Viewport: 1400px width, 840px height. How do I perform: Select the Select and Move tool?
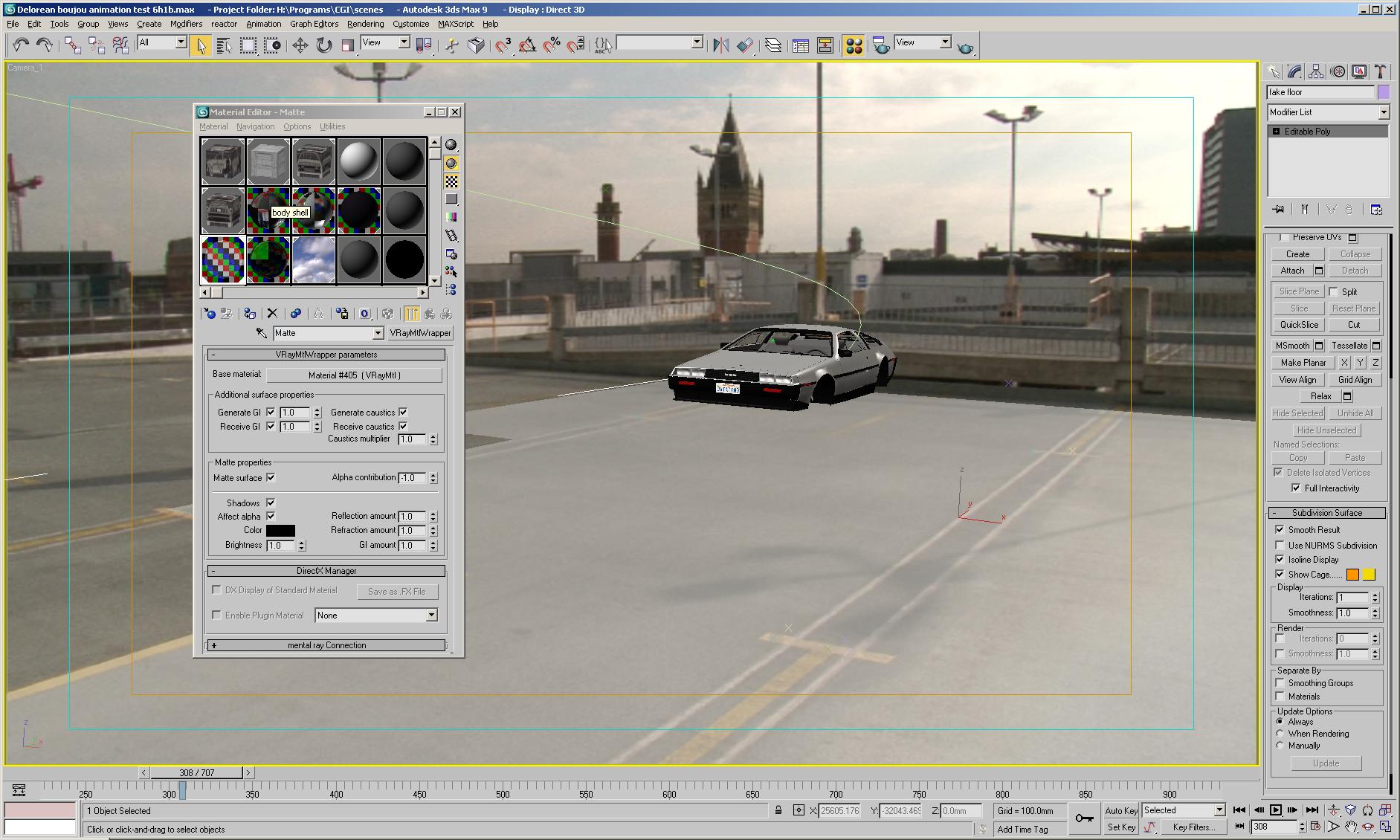click(300, 45)
